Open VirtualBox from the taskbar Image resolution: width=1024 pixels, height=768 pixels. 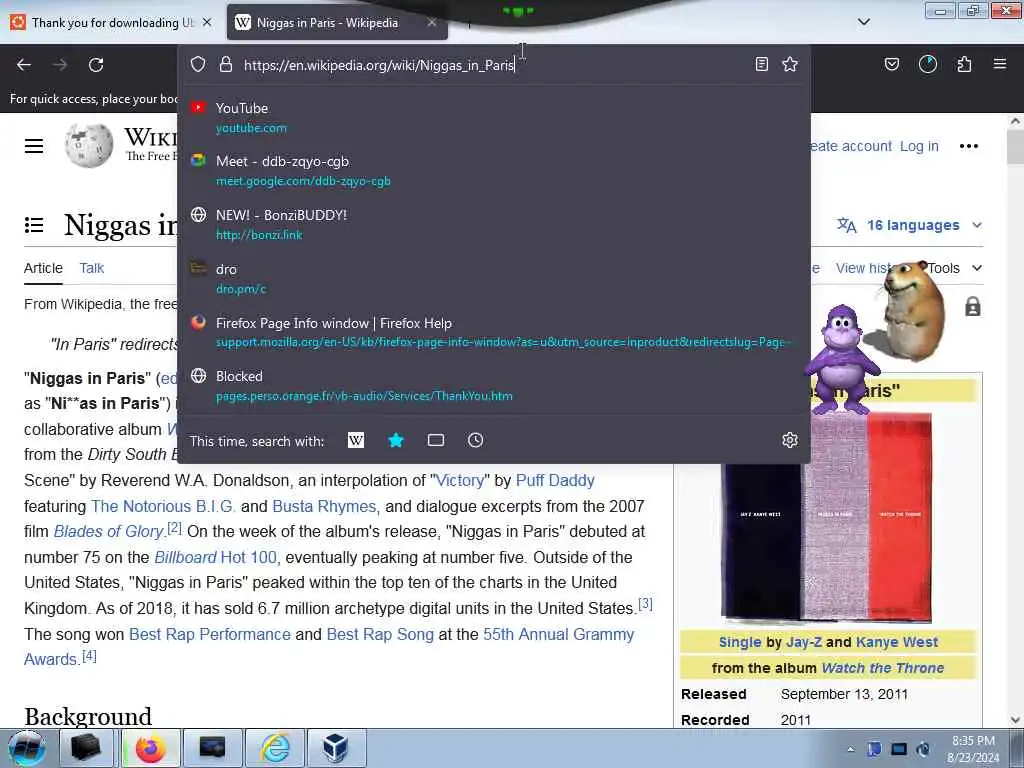tap(336, 748)
